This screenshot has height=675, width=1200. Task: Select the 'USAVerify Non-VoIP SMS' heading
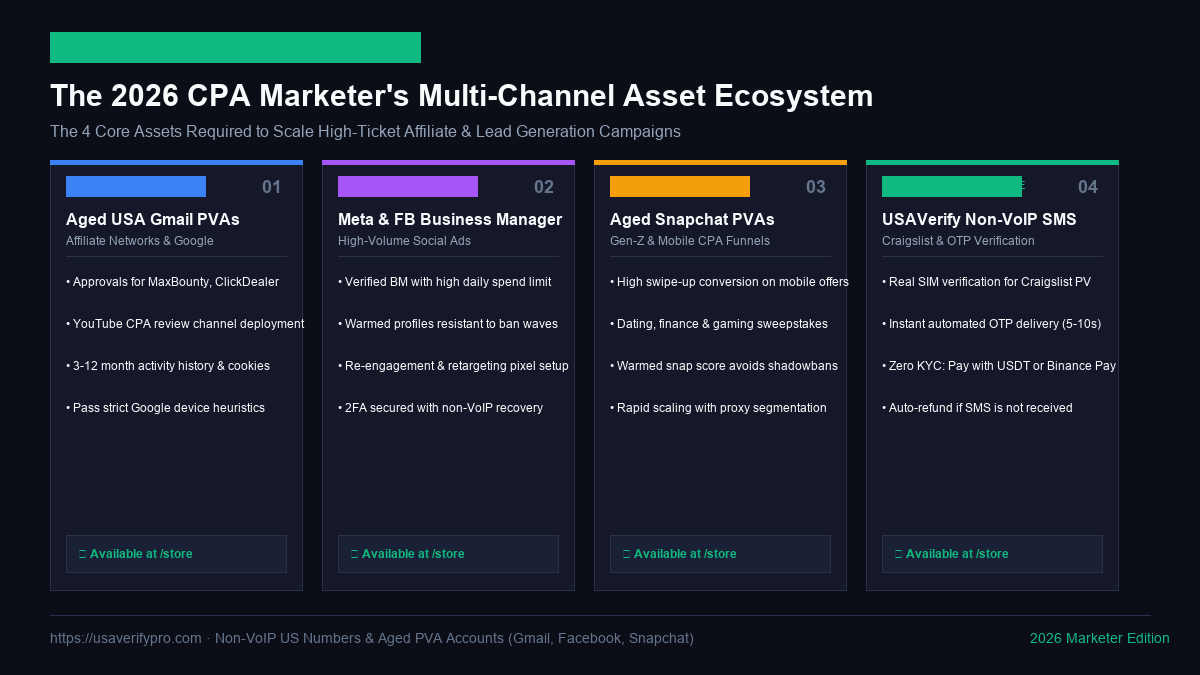pyautogui.click(x=979, y=219)
